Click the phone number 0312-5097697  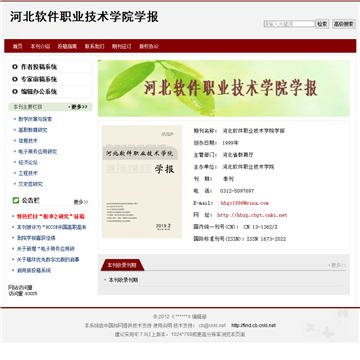point(237,191)
